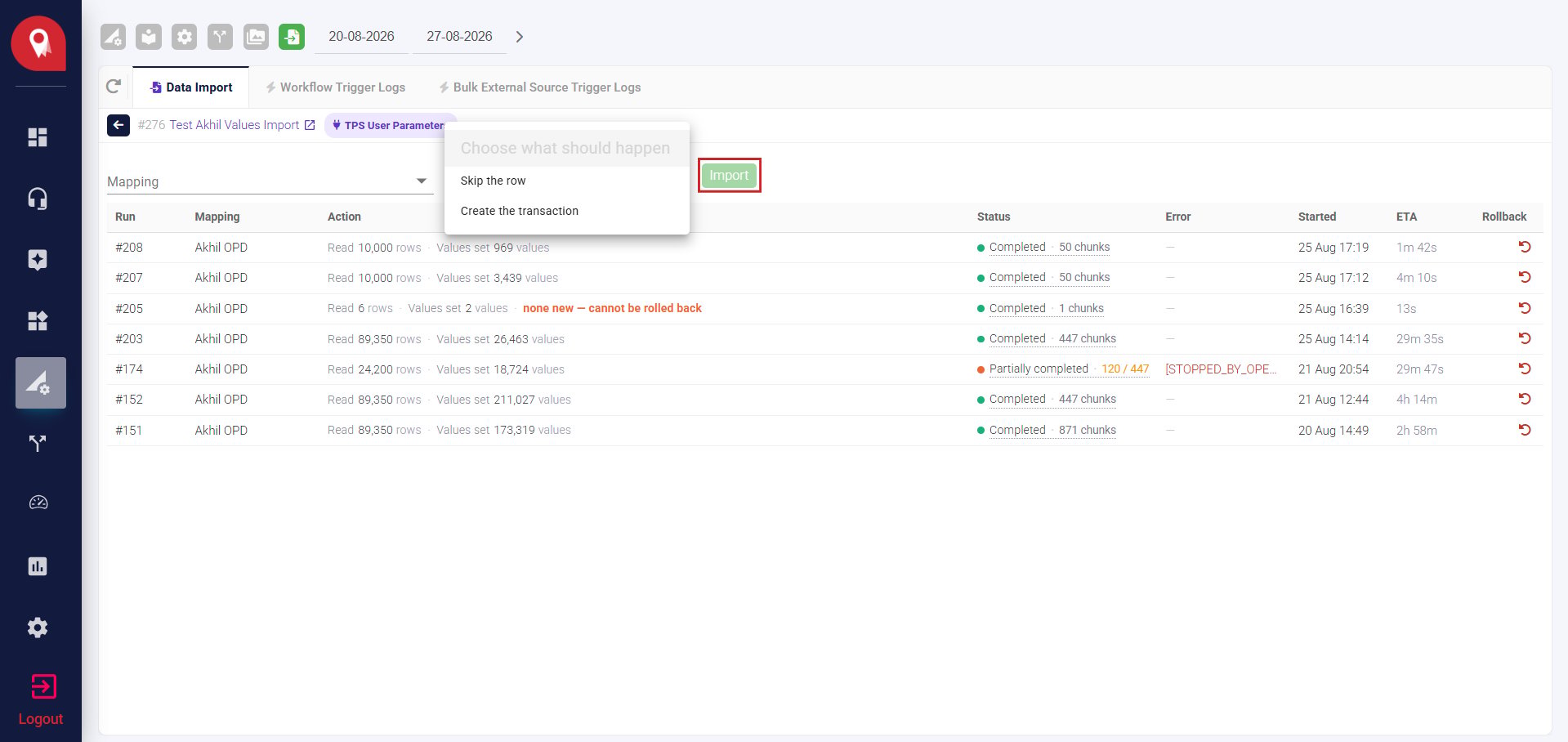Roll back run #203

tap(1525, 338)
